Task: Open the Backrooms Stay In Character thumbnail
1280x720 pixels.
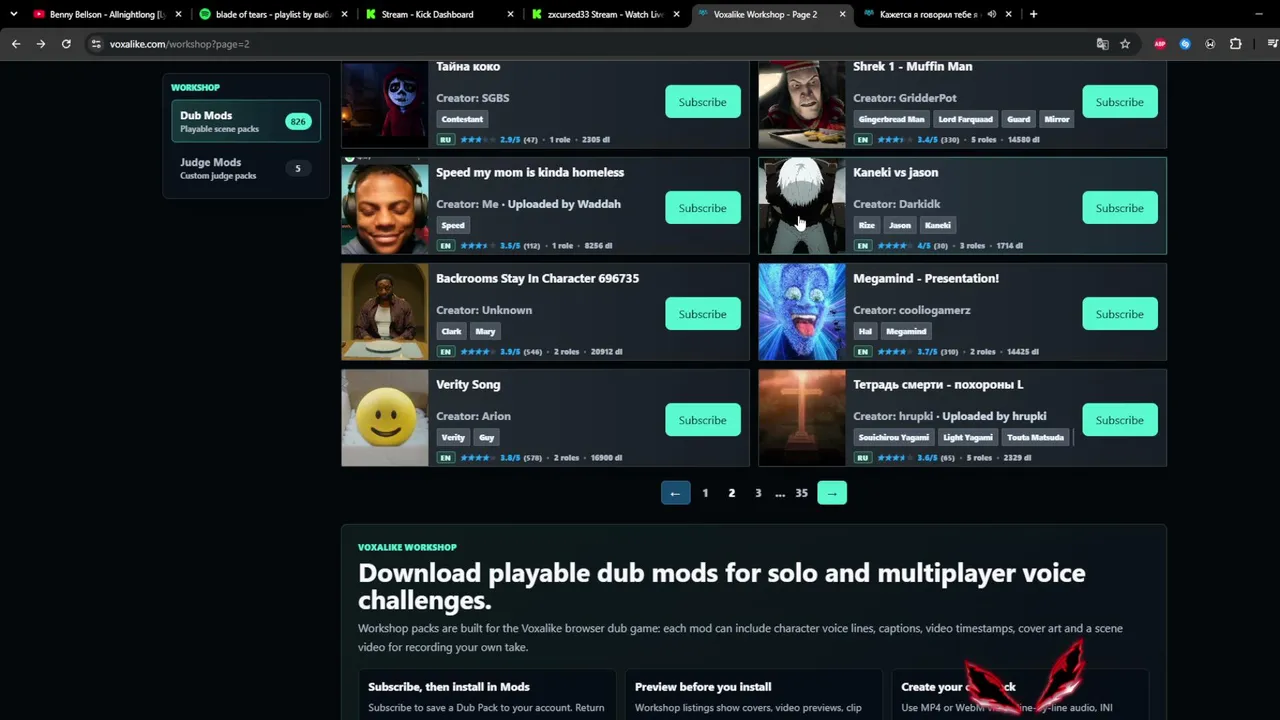Action: click(x=385, y=312)
